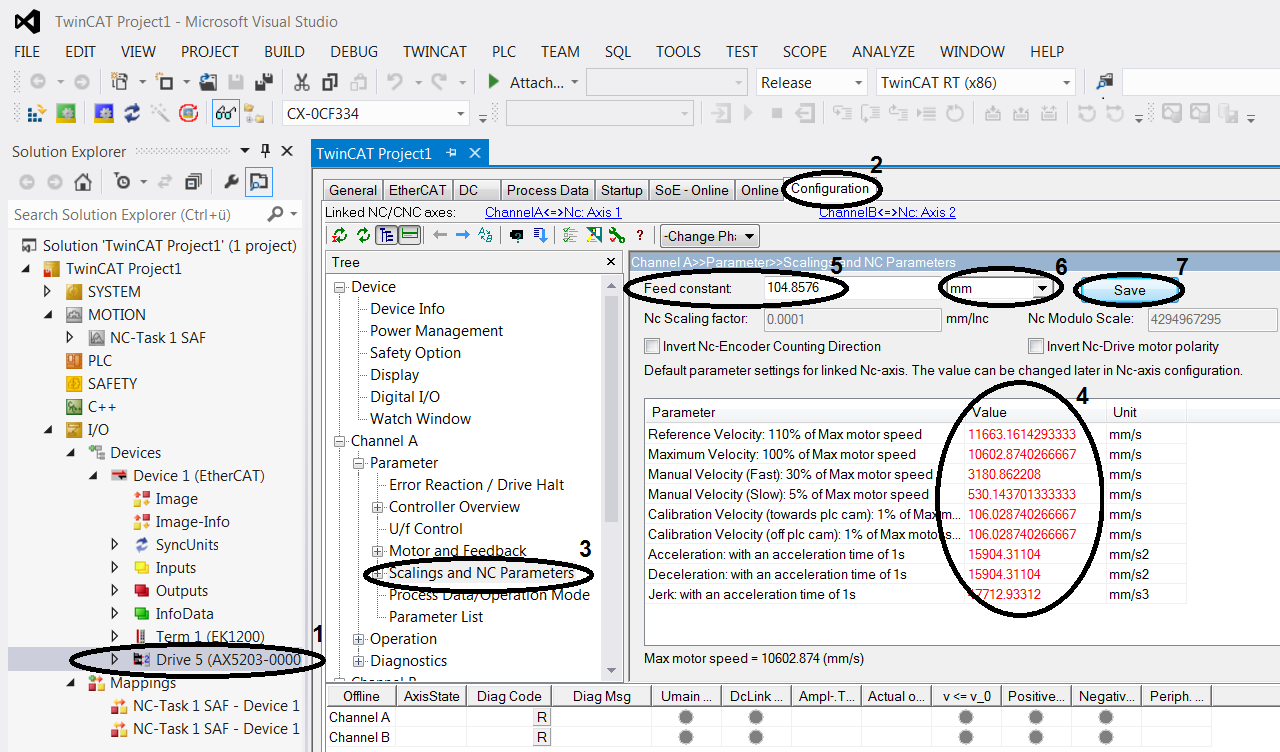Check Invert Nc-Encoder Counting Direction
Viewport: 1280px width, 752px height.
pos(653,346)
